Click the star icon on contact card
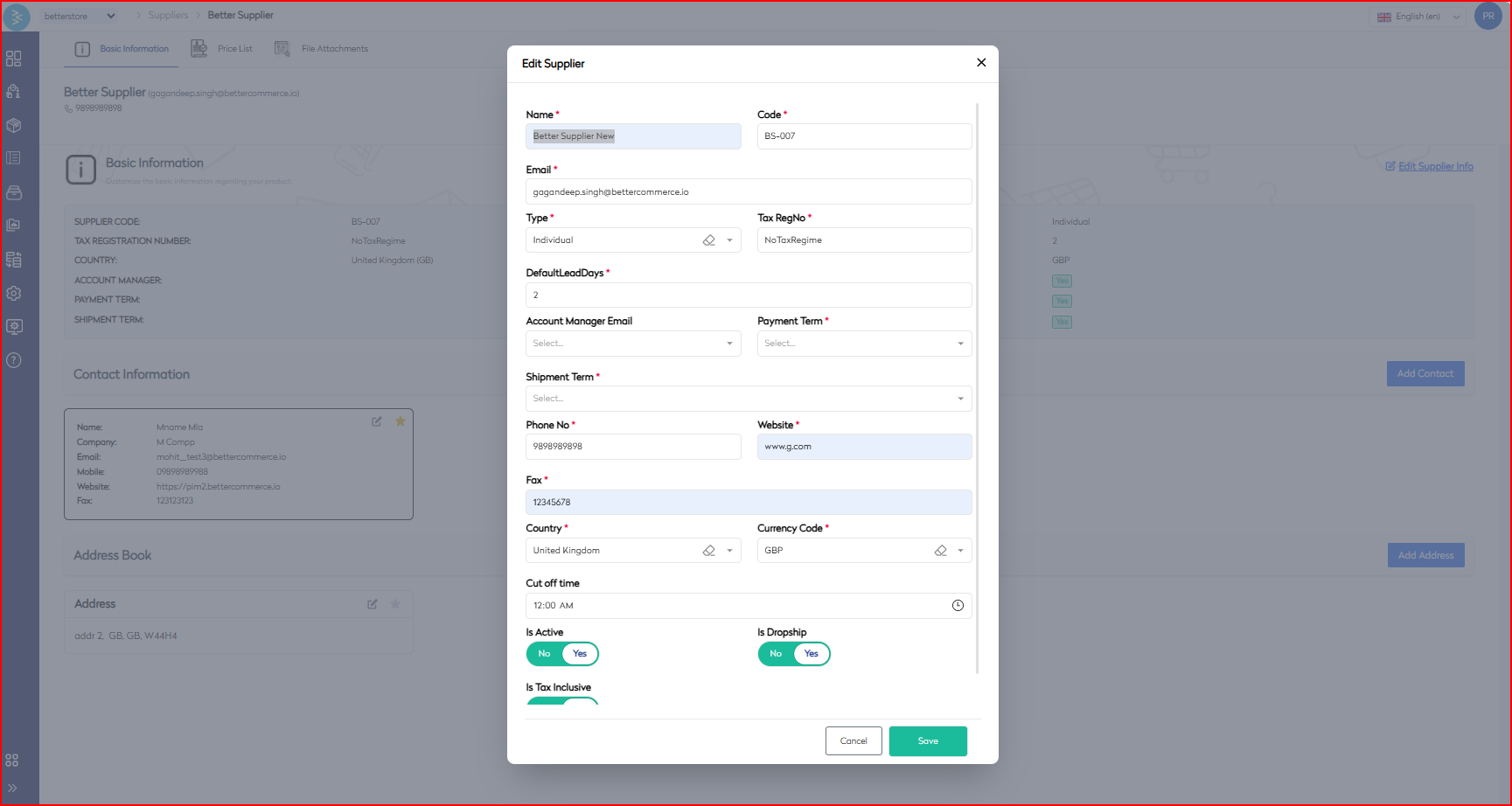The height and width of the screenshot is (806, 1512). (x=401, y=421)
